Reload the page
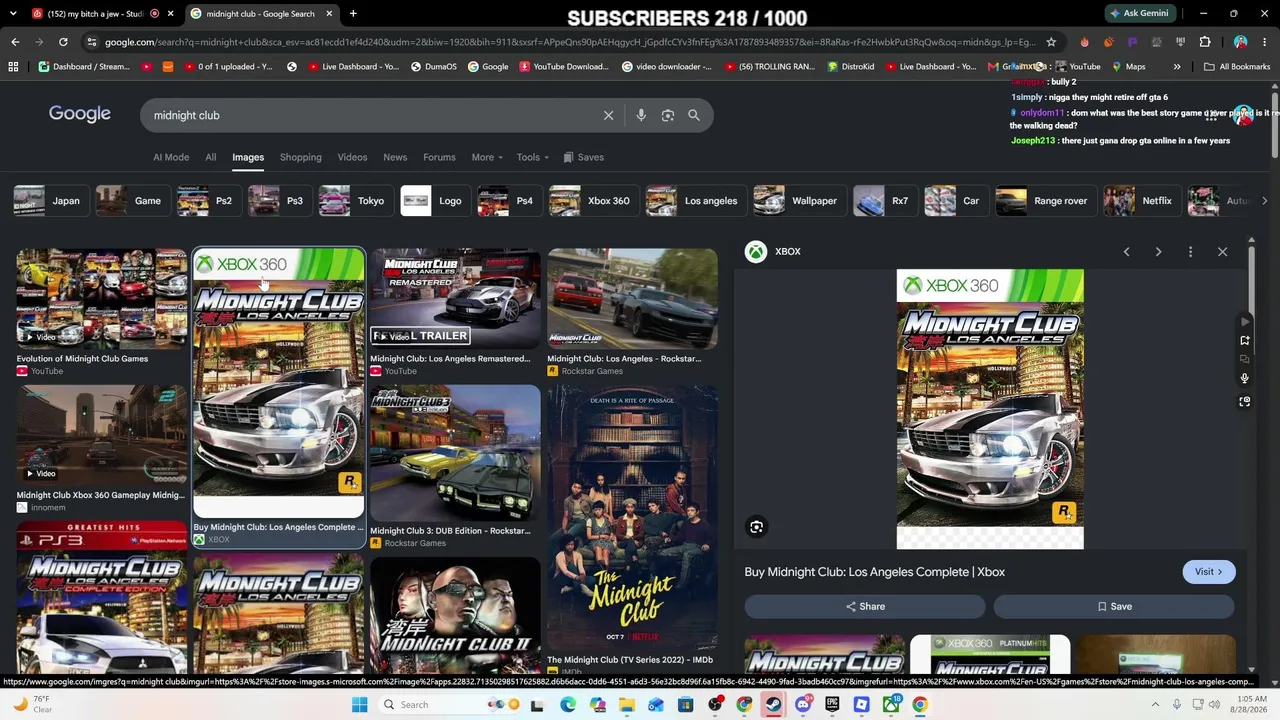This screenshot has height=720, width=1280. [63, 42]
